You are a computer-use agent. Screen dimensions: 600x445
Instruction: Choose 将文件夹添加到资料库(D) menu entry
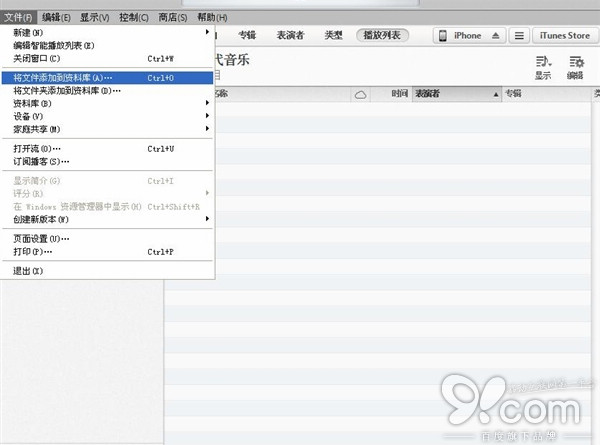coord(107,91)
